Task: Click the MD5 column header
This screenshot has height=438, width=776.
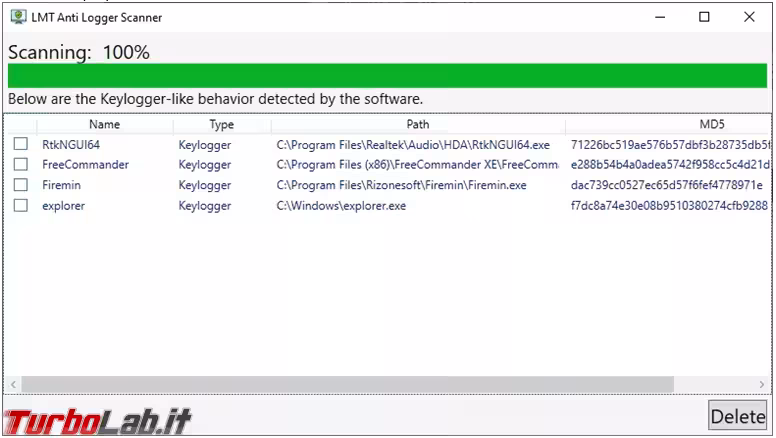Action: pos(712,124)
